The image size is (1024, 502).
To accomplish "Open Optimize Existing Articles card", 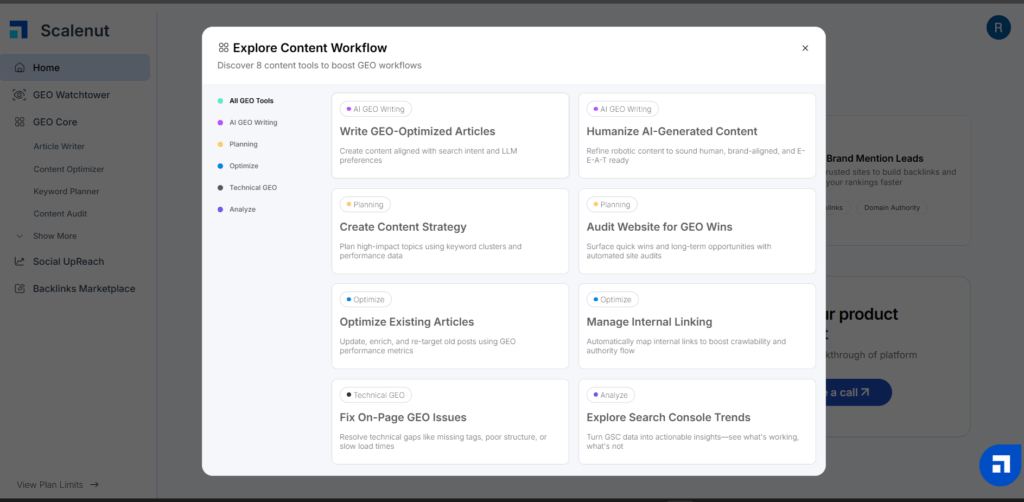I will 450,326.
